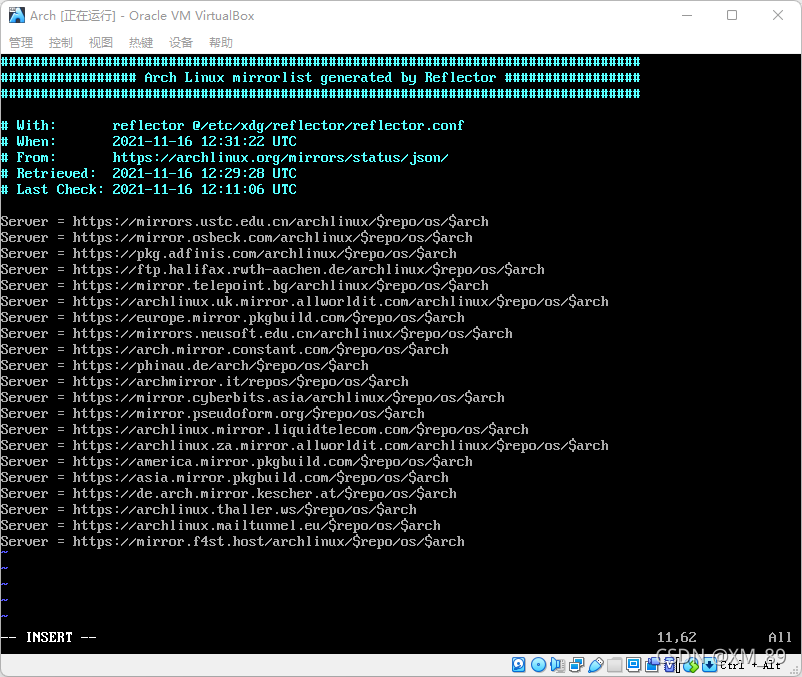Image resolution: width=802 pixels, height=677 pixels.
Task: Click the optical drive status icon
Action: 538,665
